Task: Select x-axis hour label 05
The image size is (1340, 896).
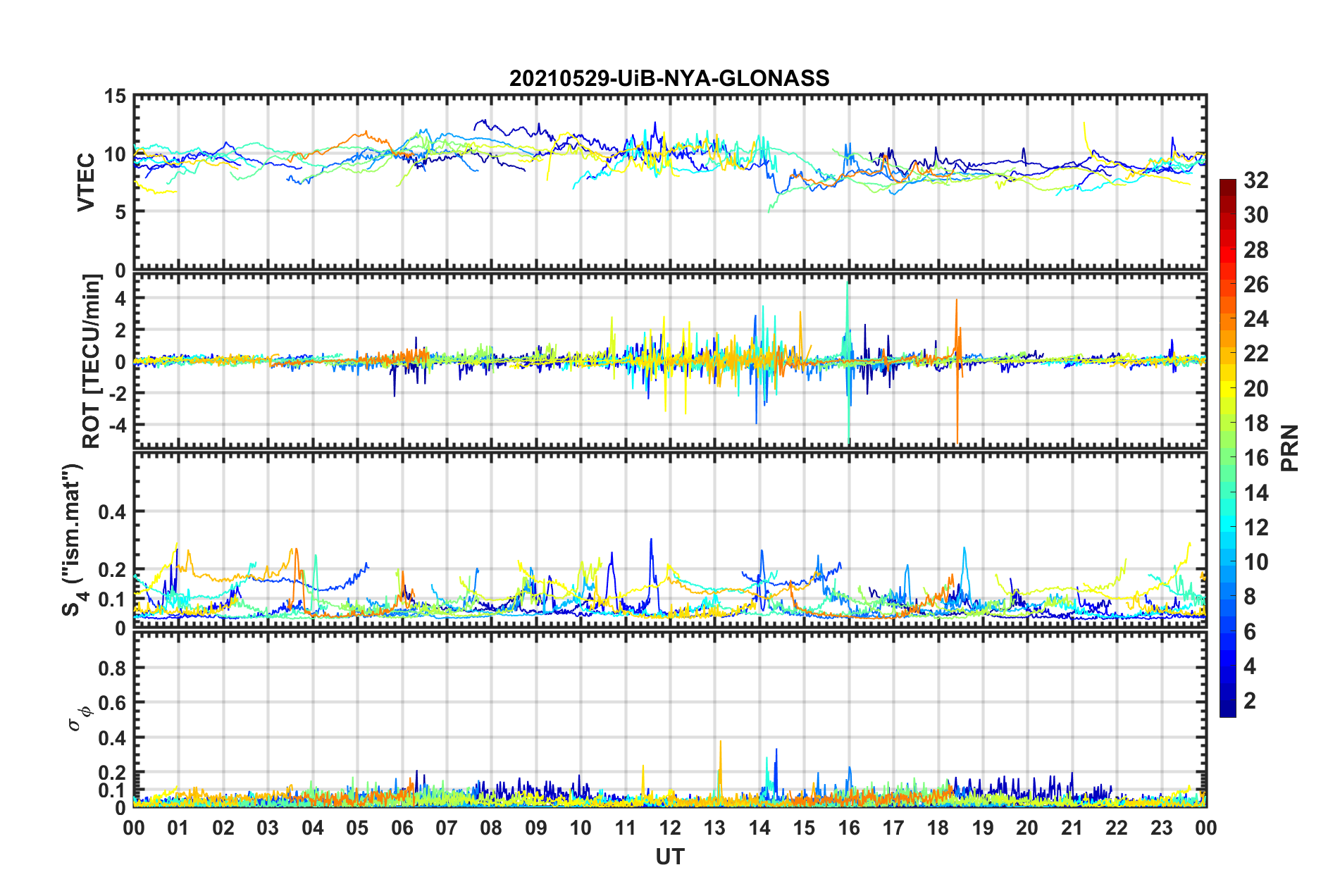Action: [x=357, y=828]
